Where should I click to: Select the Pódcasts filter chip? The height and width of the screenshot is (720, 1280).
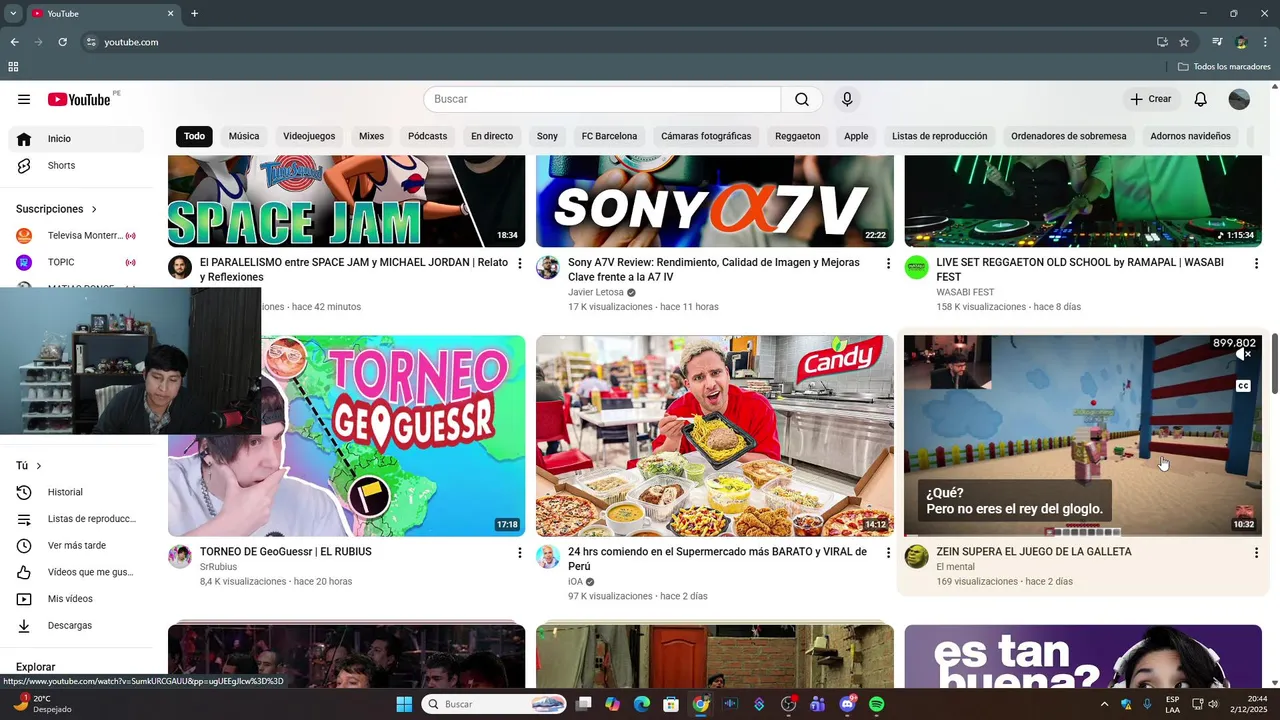tap(428, 136)
